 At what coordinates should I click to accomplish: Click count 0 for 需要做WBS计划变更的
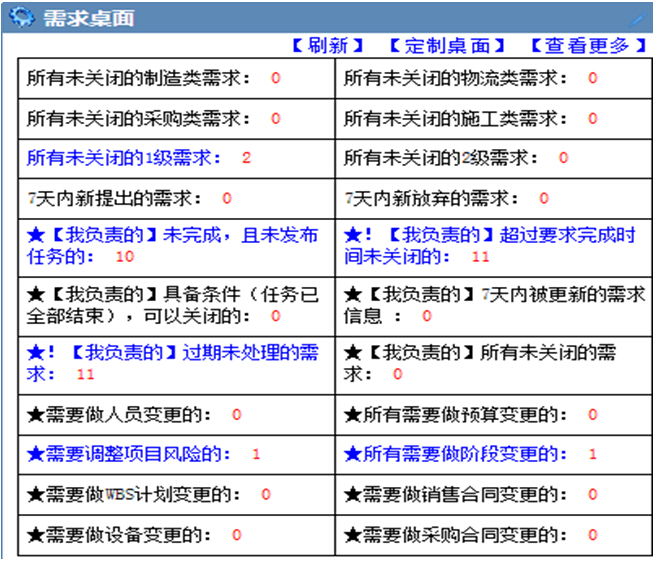266,495
